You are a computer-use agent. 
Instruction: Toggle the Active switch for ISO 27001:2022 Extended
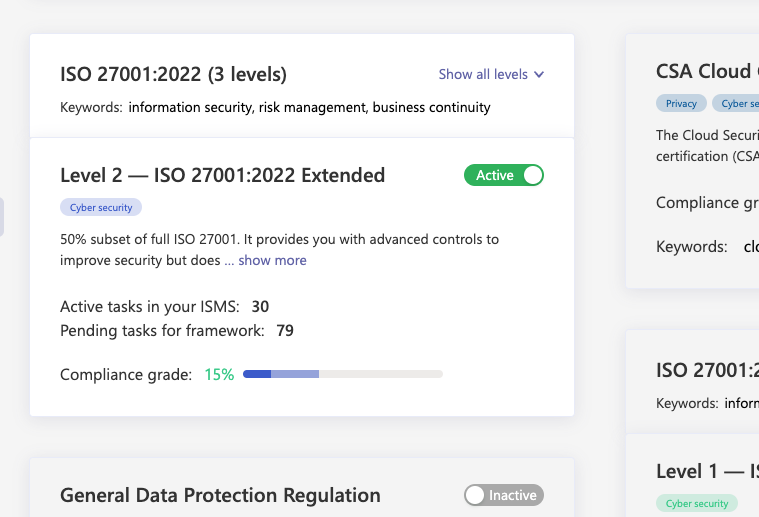tap(503, 175)
